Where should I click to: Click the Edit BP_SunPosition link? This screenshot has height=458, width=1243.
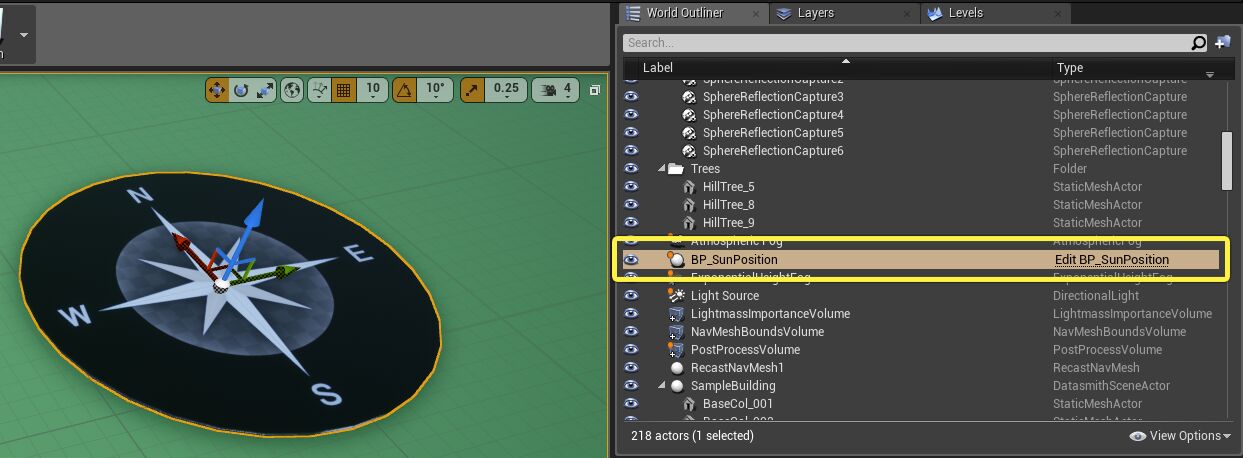pos(1111,260)
